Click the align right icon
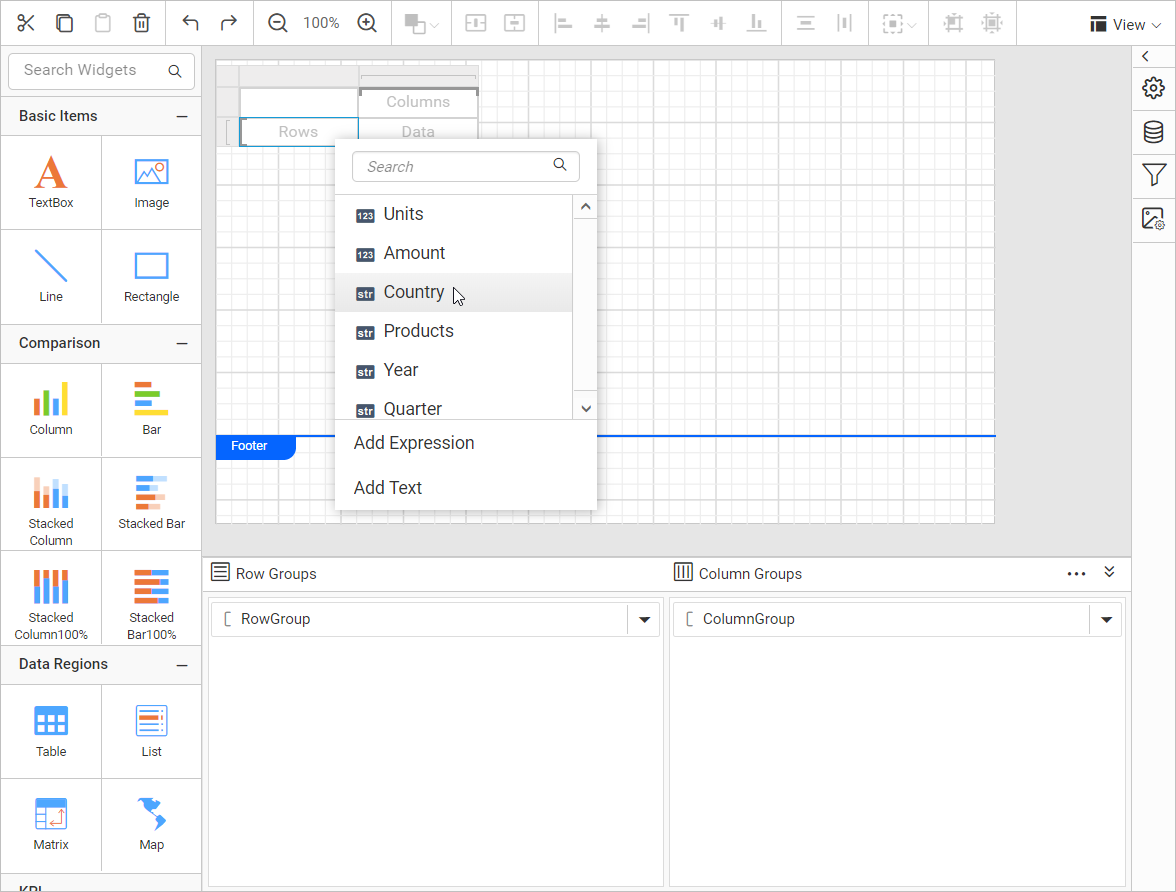Image resolution: width=1176 pixels, height=892 pixels. pyautogui.click(x=640, y=24)
